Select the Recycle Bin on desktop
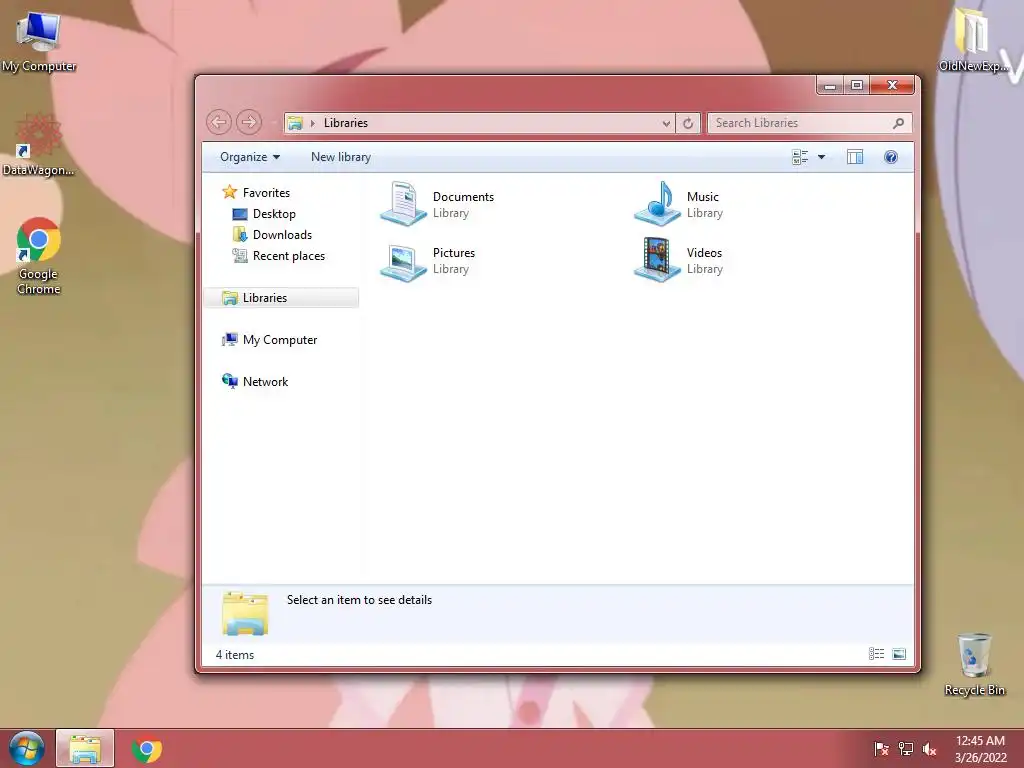Viewport: 1024px width, 768px height. click(974, 664)
